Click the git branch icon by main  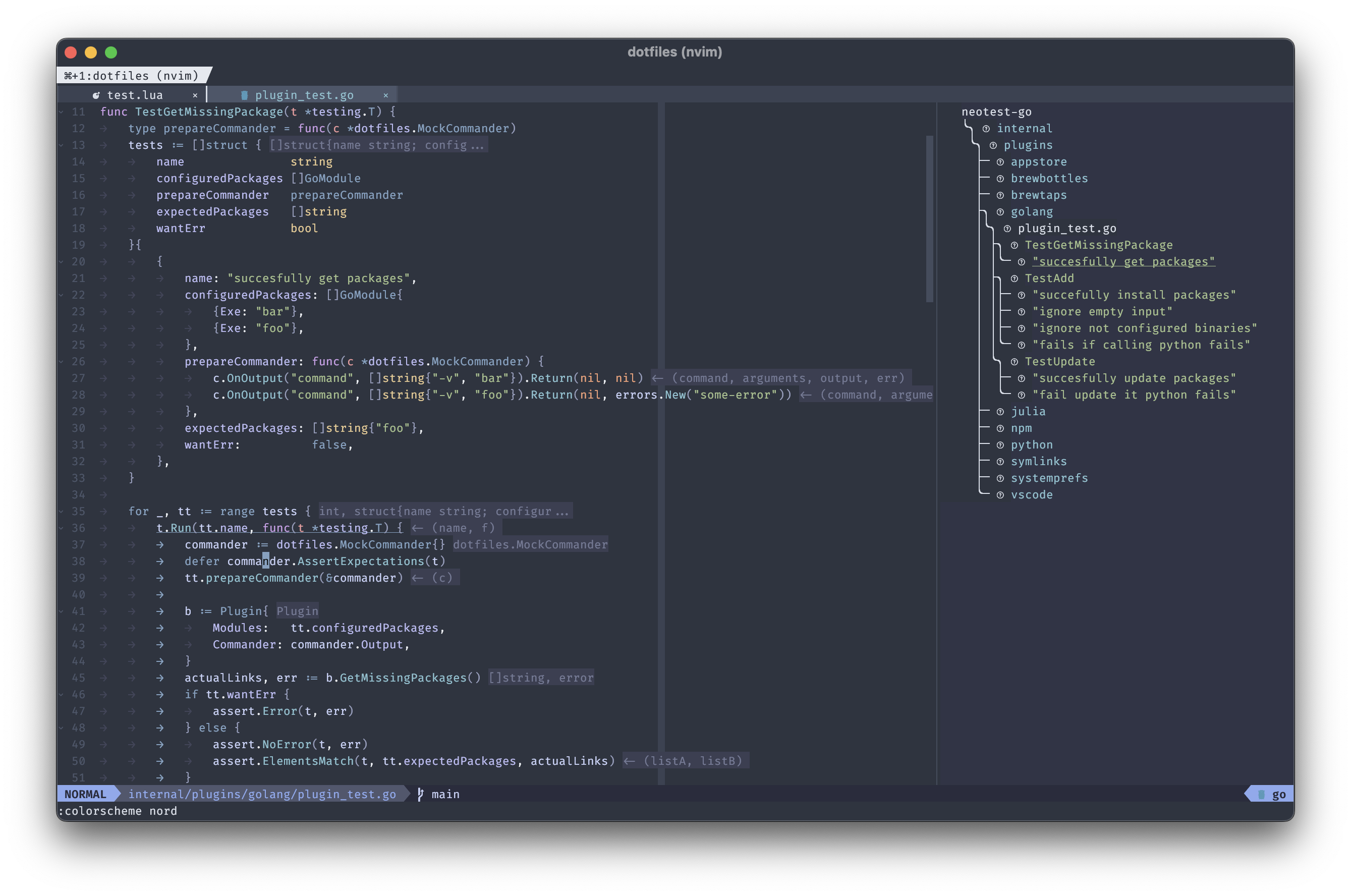pyautogui.click(x=420, y=794)
